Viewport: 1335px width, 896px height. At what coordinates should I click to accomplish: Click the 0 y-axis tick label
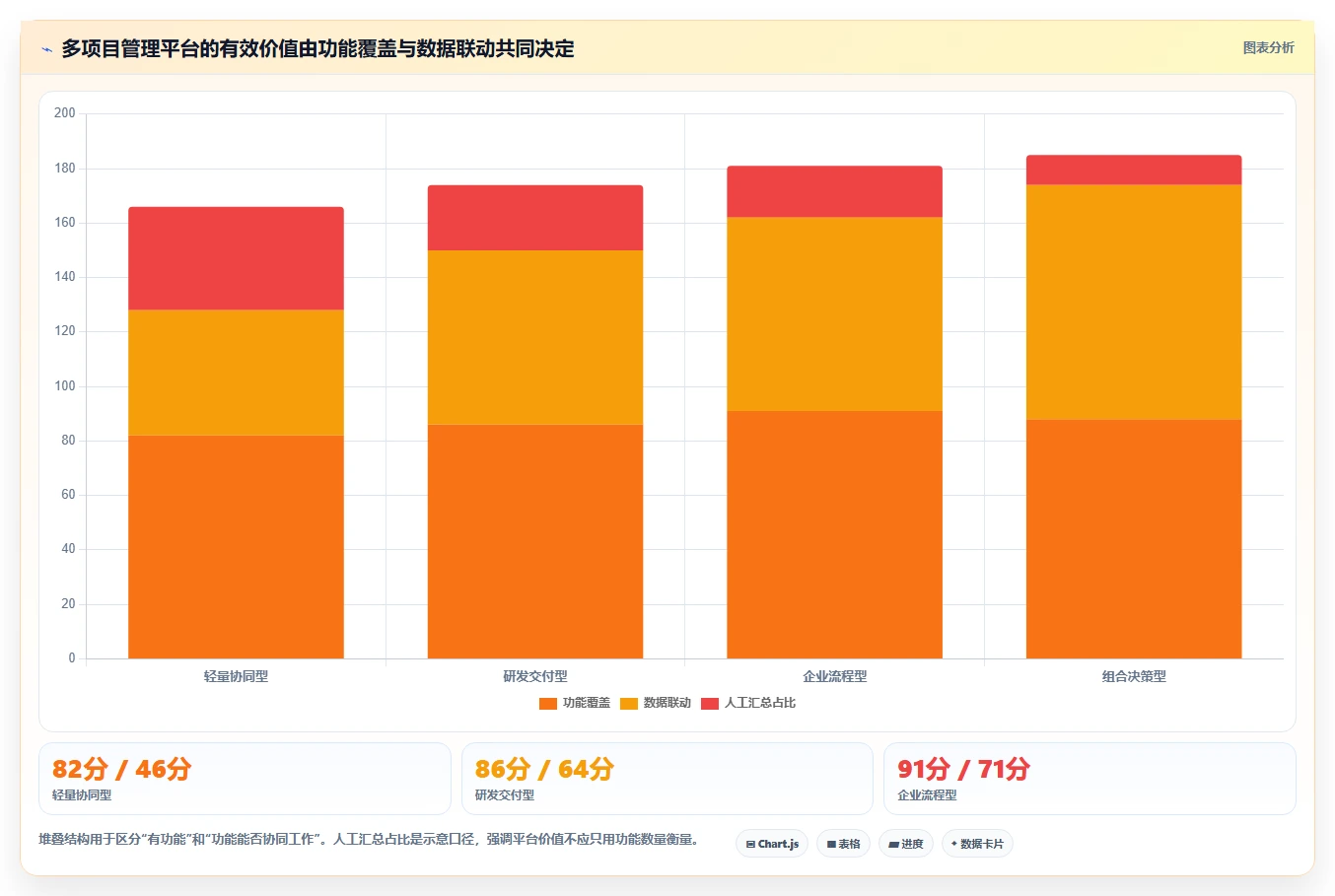tap(72, 658)
